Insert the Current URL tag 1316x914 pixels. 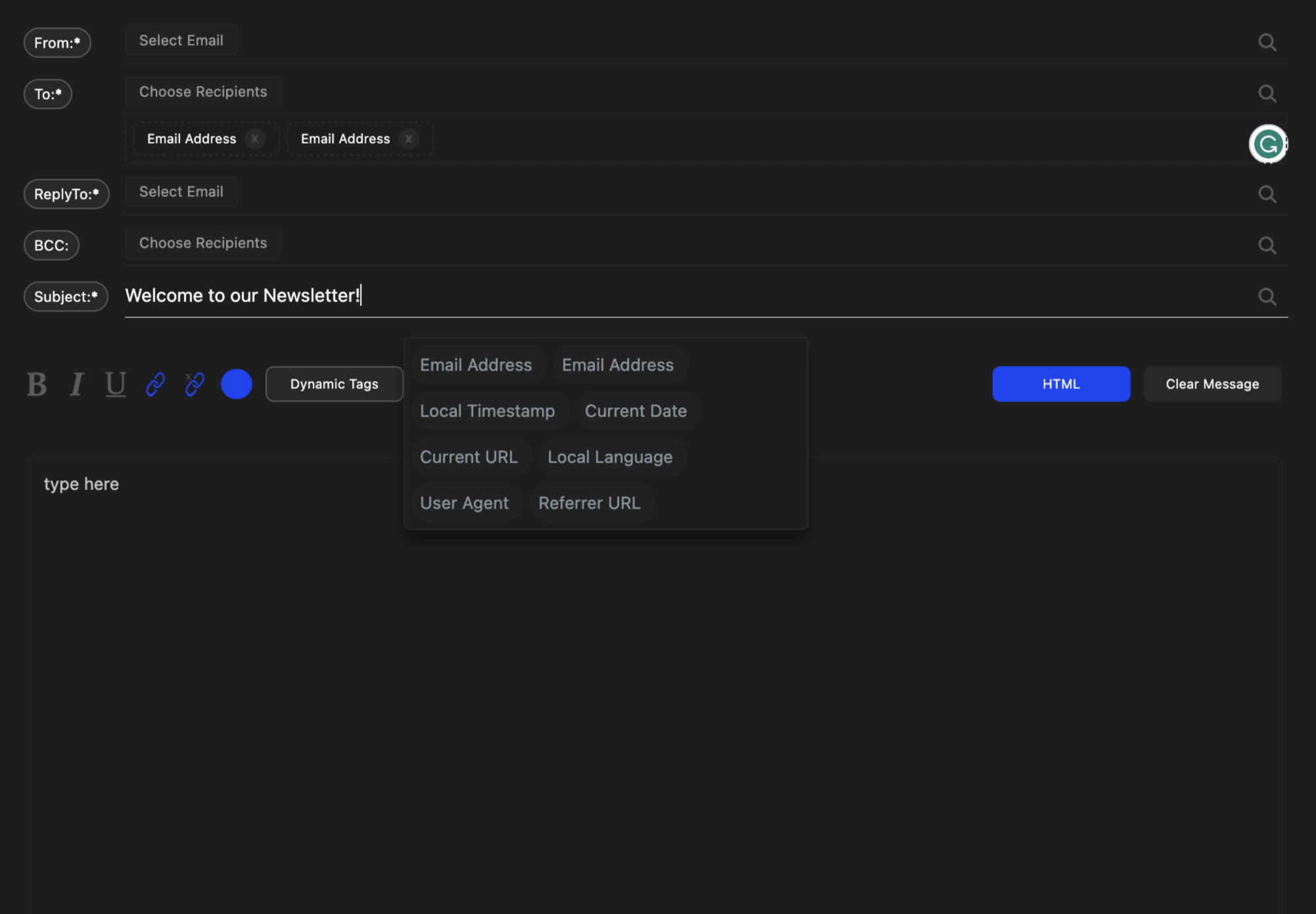pyautogui.click(x=469, y=457)
